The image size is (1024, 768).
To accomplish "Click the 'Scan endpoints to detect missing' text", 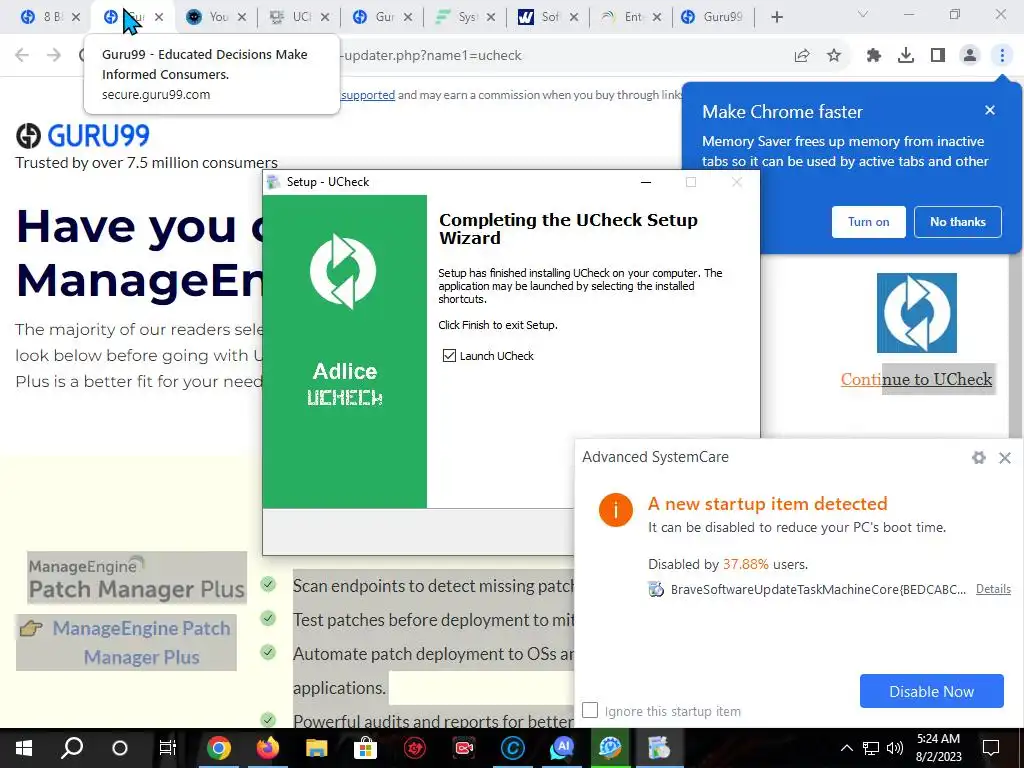I will [x=434, y=586].
